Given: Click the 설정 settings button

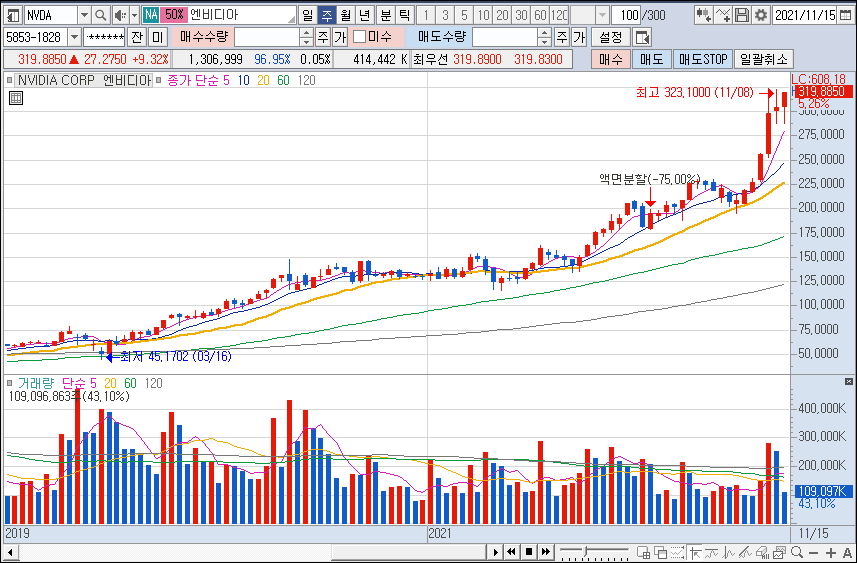Looking at the screenshot, I should coord(611,37).
